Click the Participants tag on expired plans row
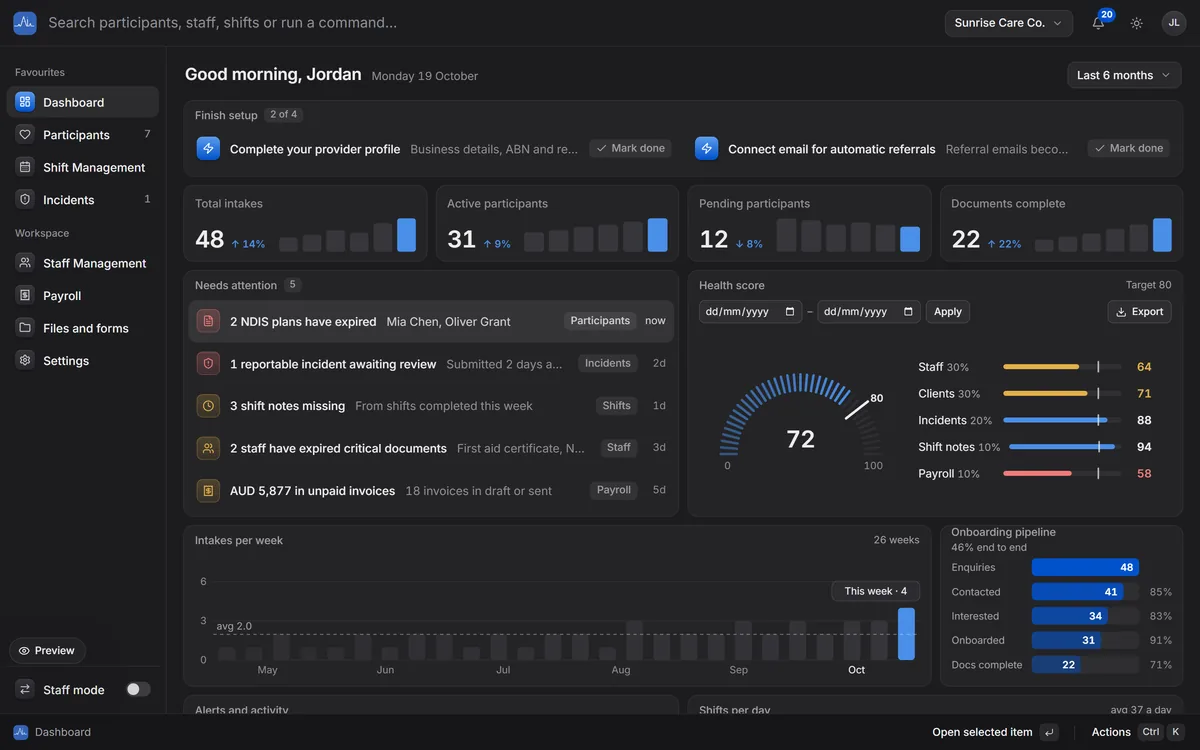 coord(600,321)
